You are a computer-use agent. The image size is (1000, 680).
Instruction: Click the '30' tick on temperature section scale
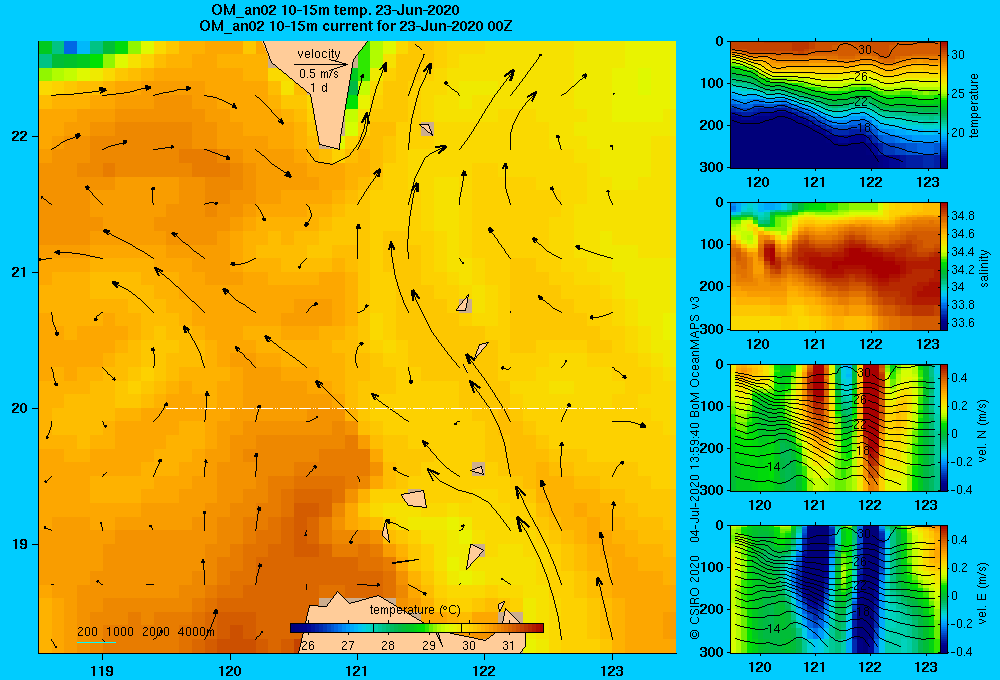958,55
